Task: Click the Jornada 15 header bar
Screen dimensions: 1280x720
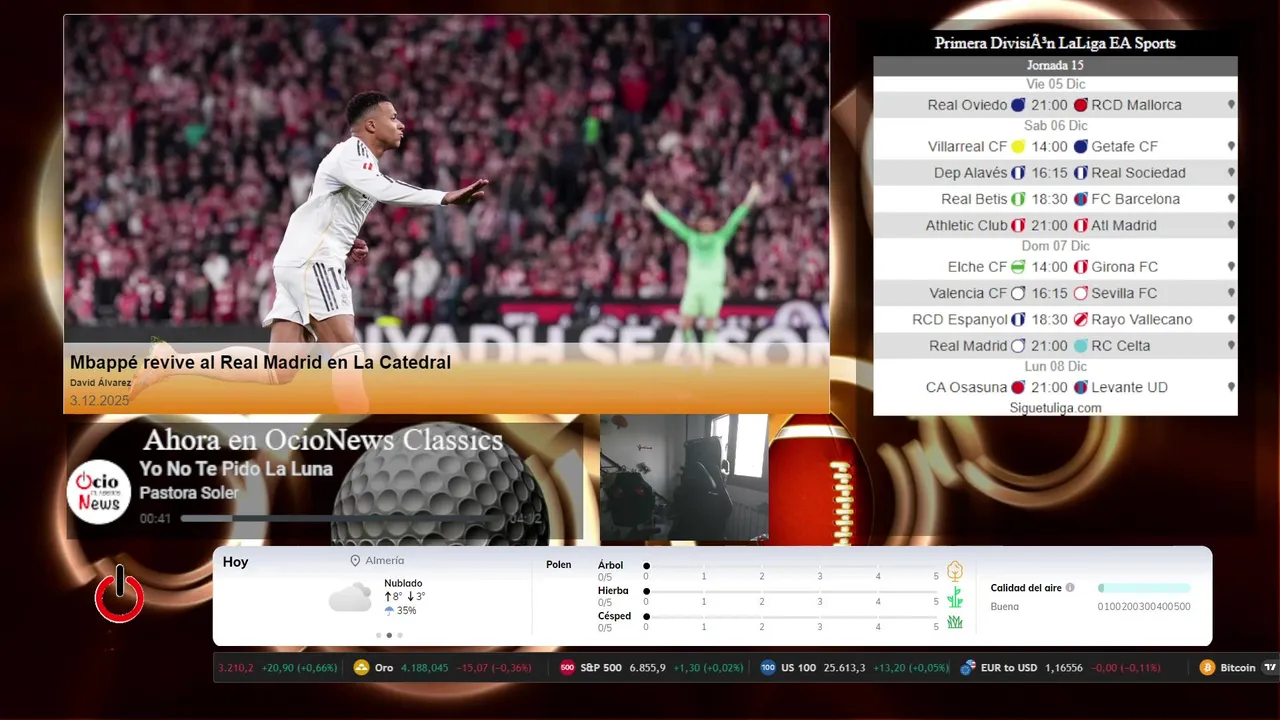Action: pyautogui.click(x=1055, y=66)
